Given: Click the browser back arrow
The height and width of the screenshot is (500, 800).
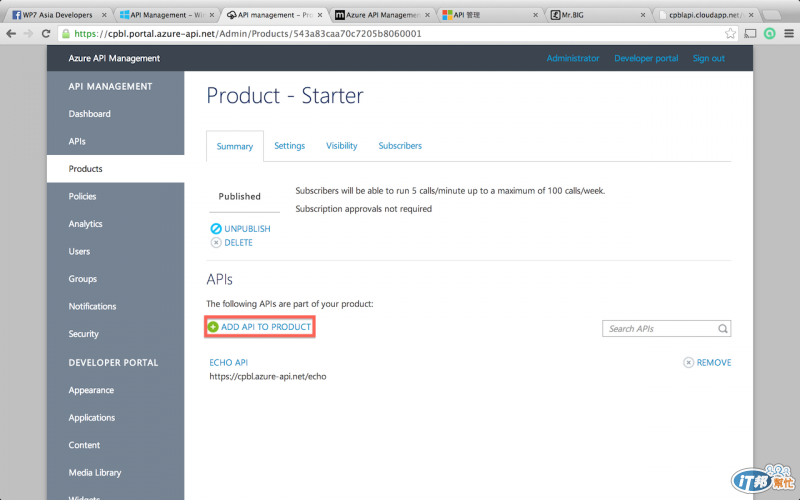Looking at the screenshot, I should (11, 34).
